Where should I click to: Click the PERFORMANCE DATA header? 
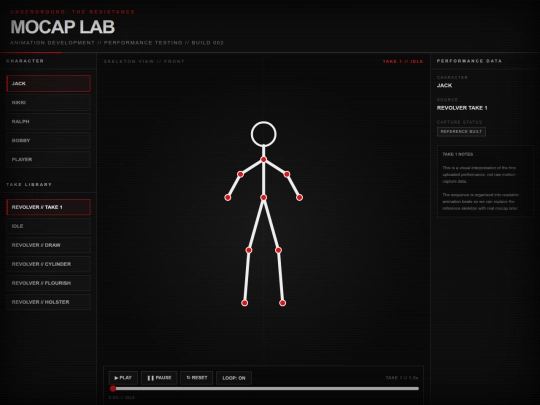pyautogui.click(x=469, y=61)
